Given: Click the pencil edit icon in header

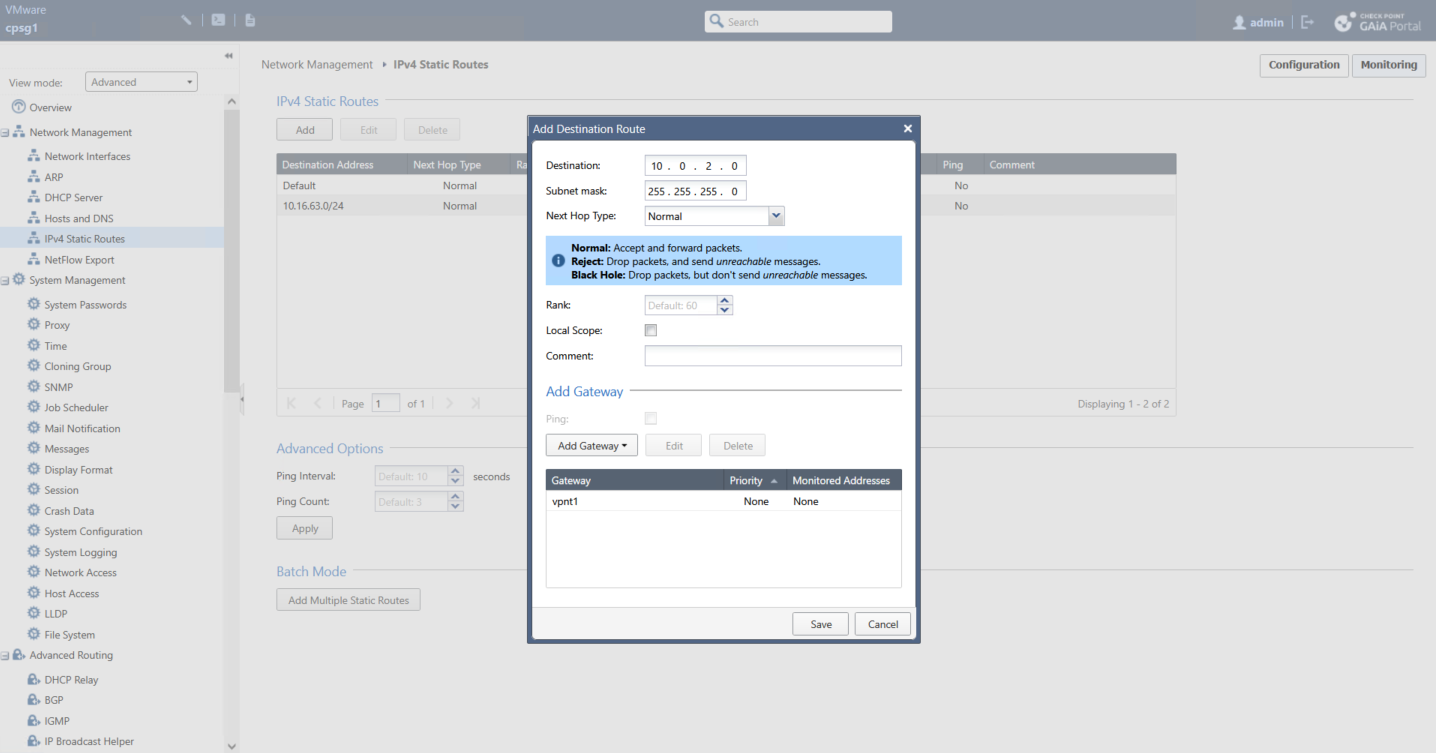Looking at the screenshot, I should pos(186,20).
